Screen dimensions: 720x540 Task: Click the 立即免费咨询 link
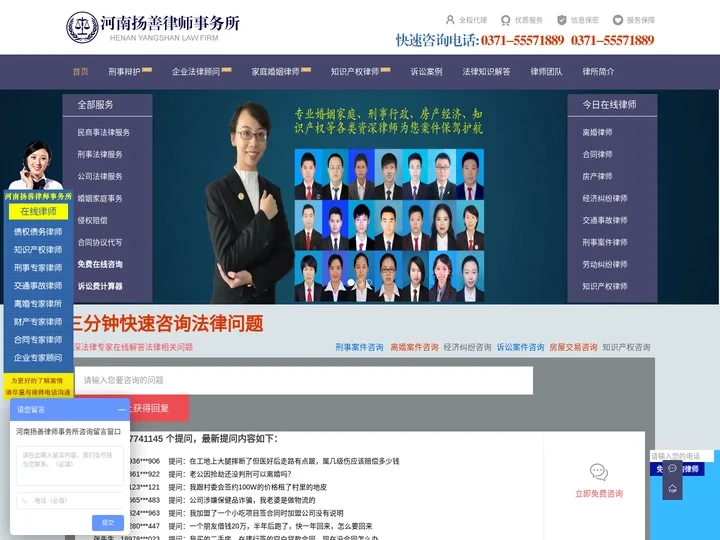pyautogui.click(x=599, y=494)
